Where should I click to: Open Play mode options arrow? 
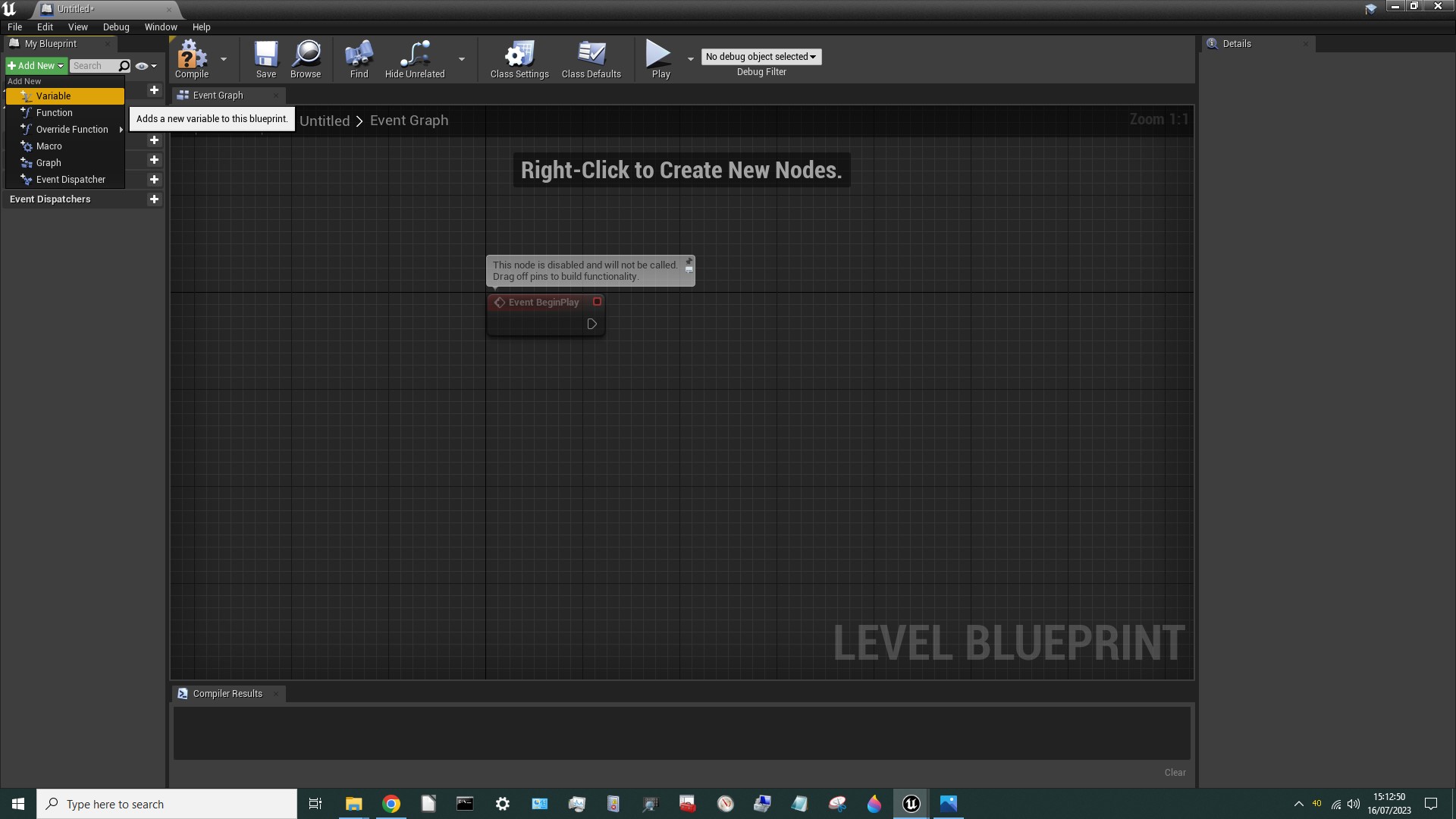(690, 58)
